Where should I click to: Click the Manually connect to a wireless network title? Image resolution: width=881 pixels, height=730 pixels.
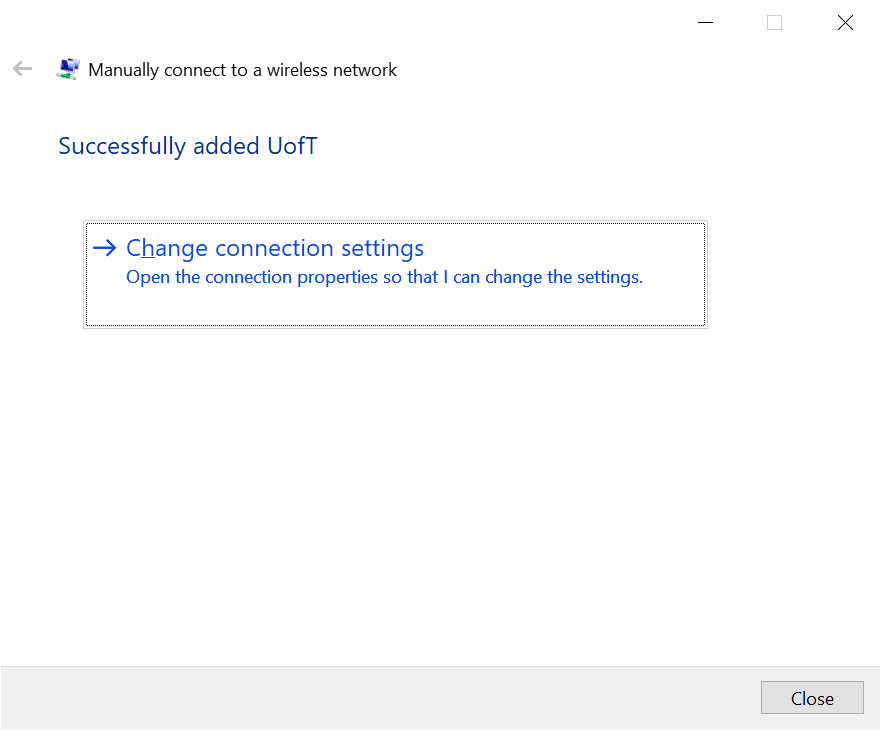pos(242,70)
